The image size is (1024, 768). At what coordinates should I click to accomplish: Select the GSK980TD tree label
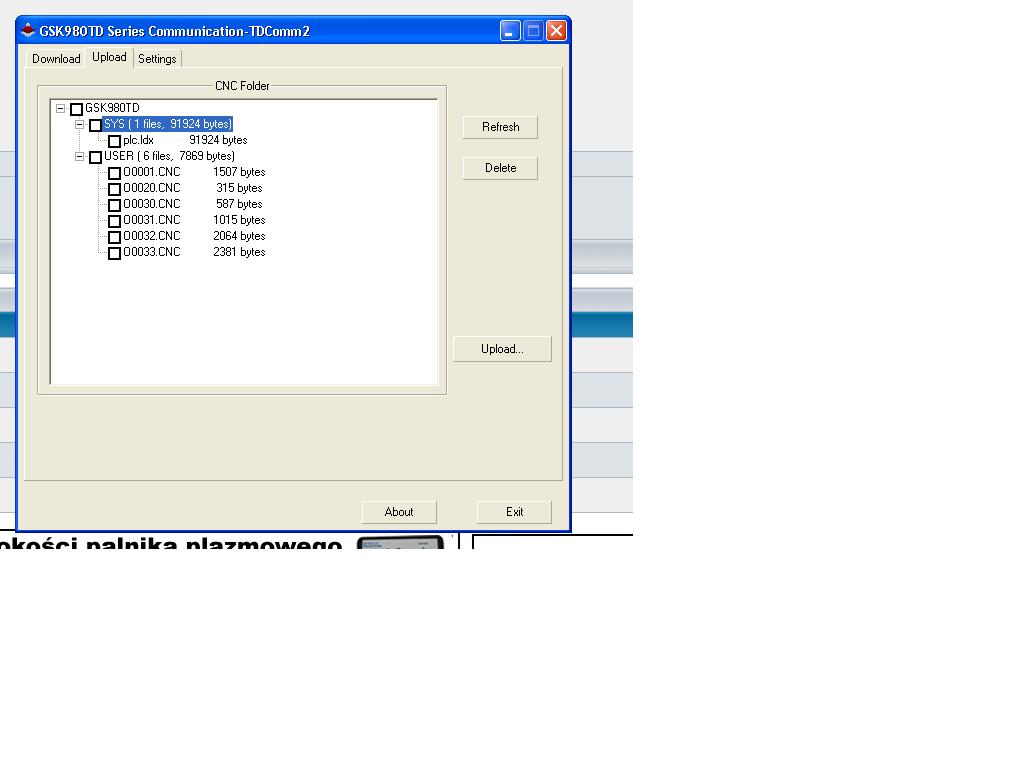(x=112, y=108)
